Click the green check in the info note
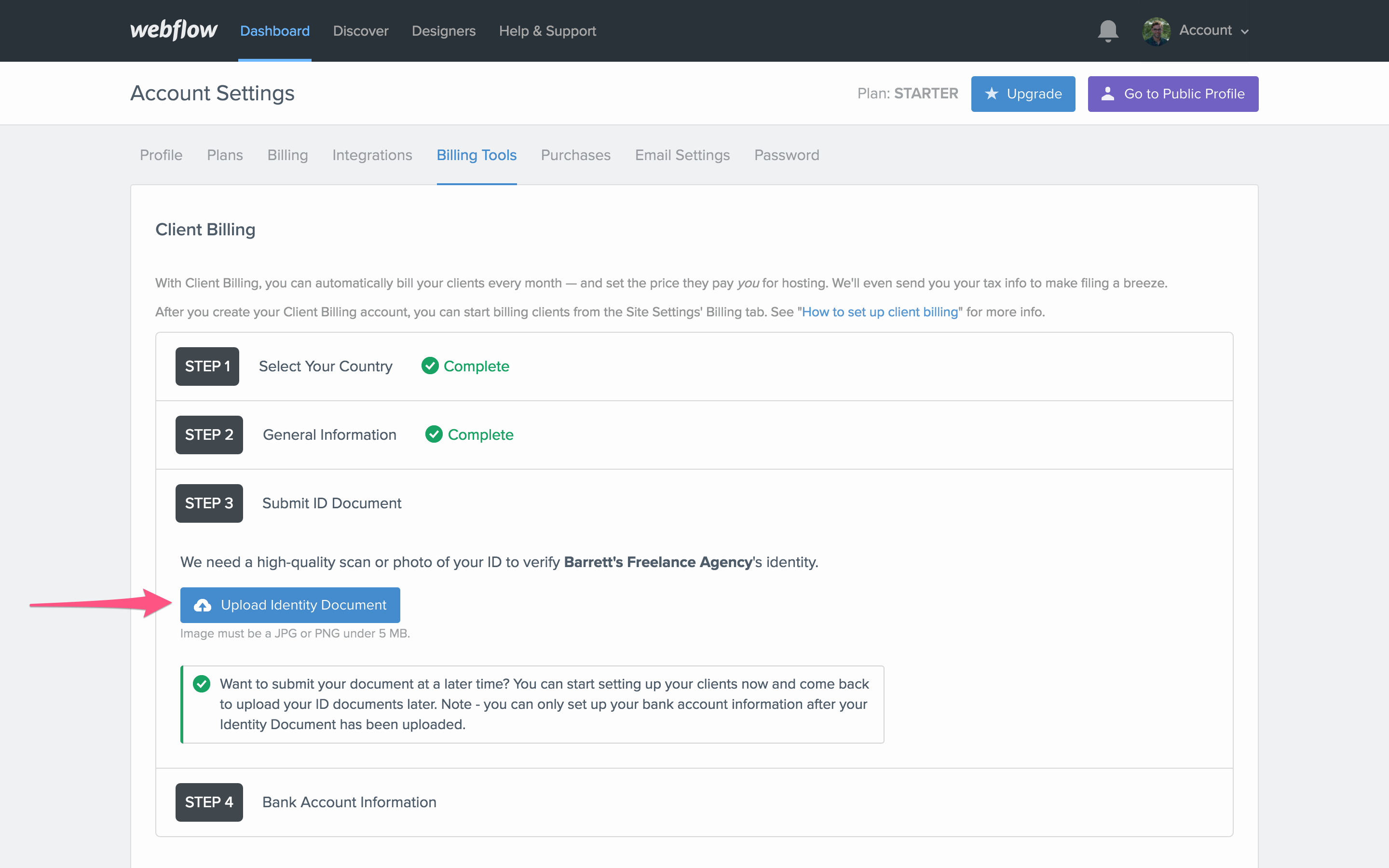 click(x=202, y=684)
